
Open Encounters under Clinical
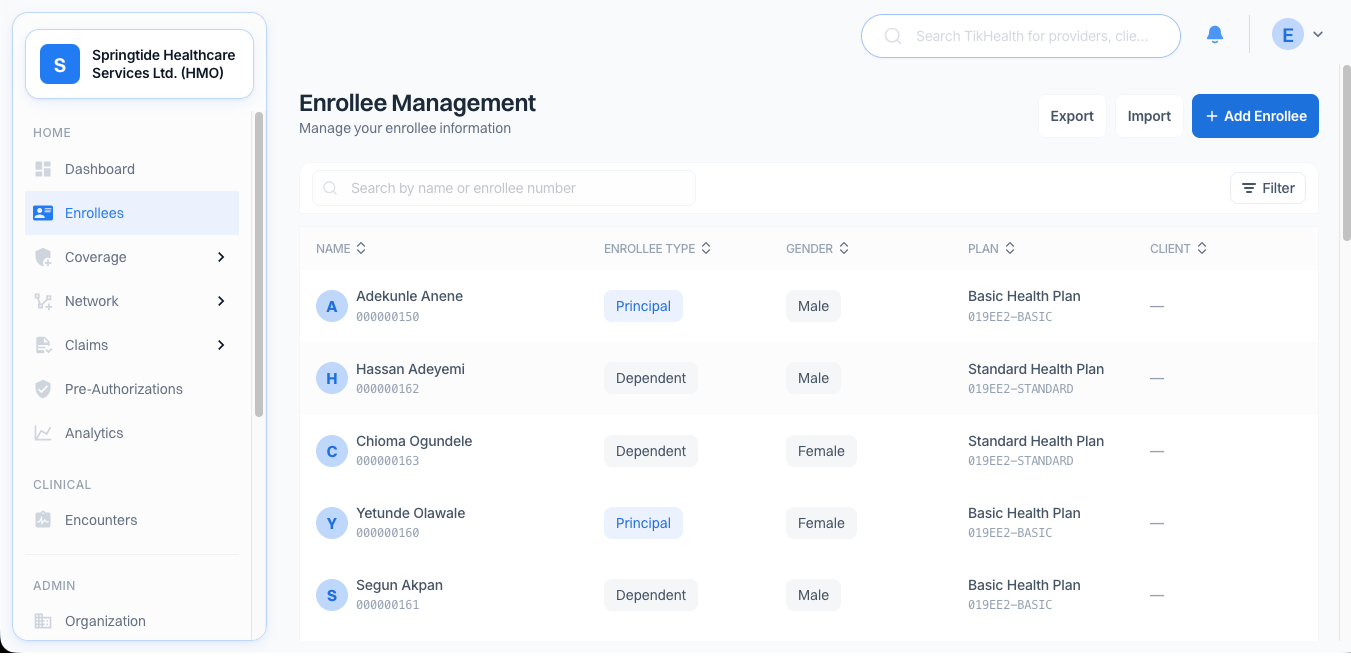132,520
